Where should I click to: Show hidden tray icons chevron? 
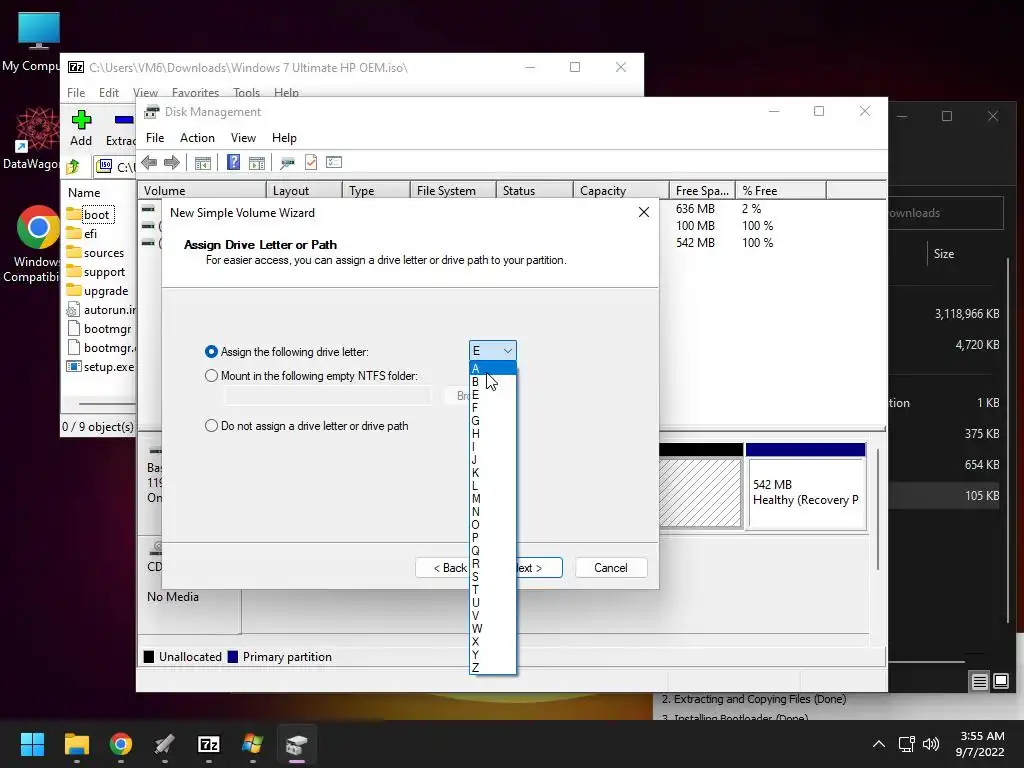tap(879, 744)
